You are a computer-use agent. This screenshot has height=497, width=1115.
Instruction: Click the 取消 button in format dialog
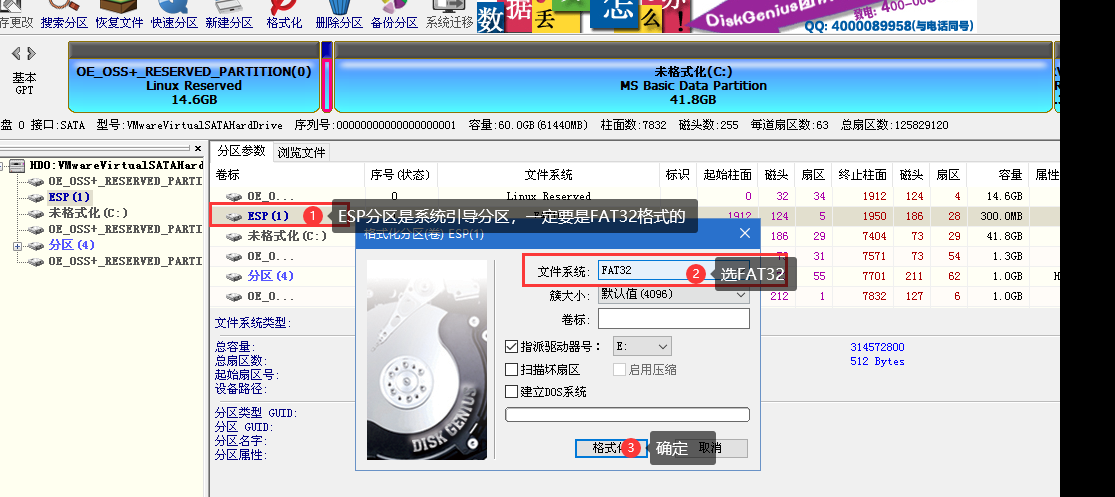coord(710,448)
